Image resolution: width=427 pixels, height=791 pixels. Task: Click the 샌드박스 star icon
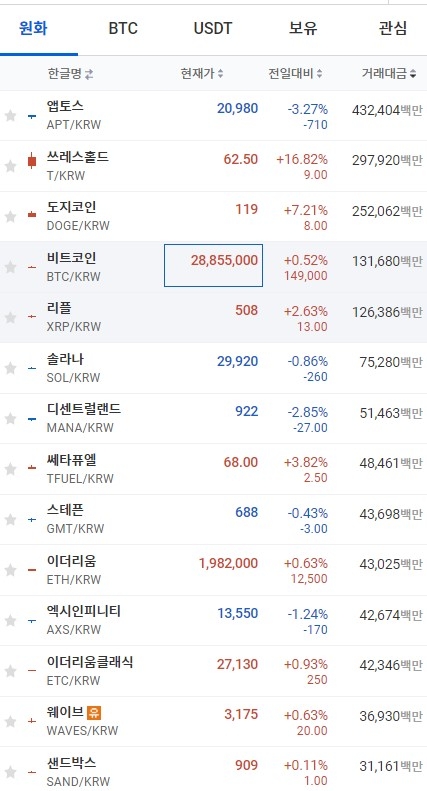pyautogui.click(x=10, y=772)
